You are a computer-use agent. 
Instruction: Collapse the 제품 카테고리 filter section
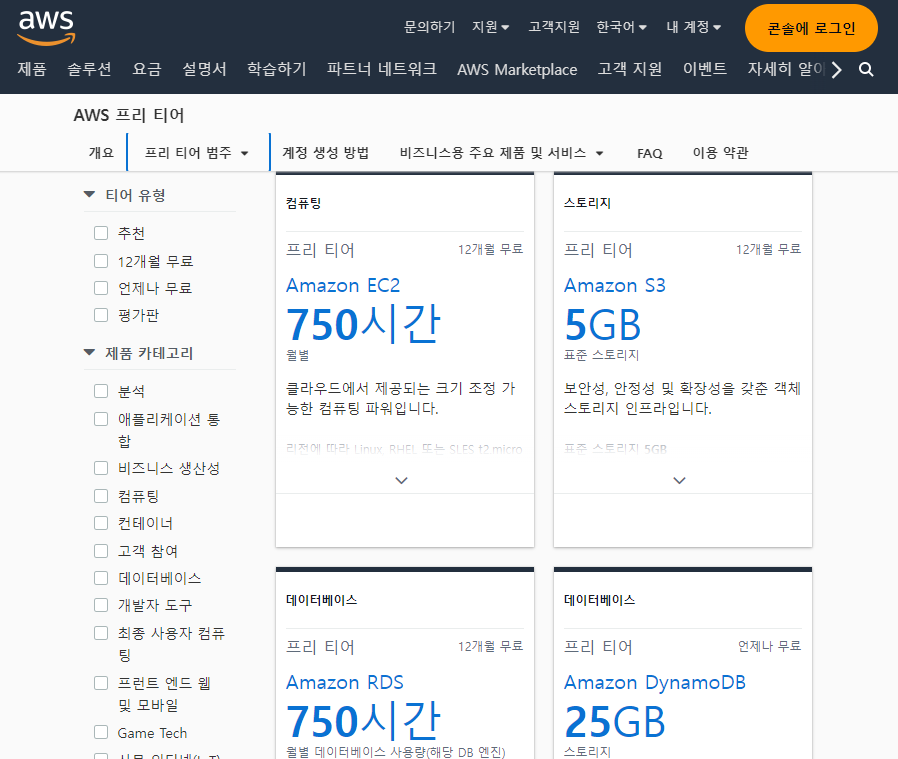[x=89, y=353]
